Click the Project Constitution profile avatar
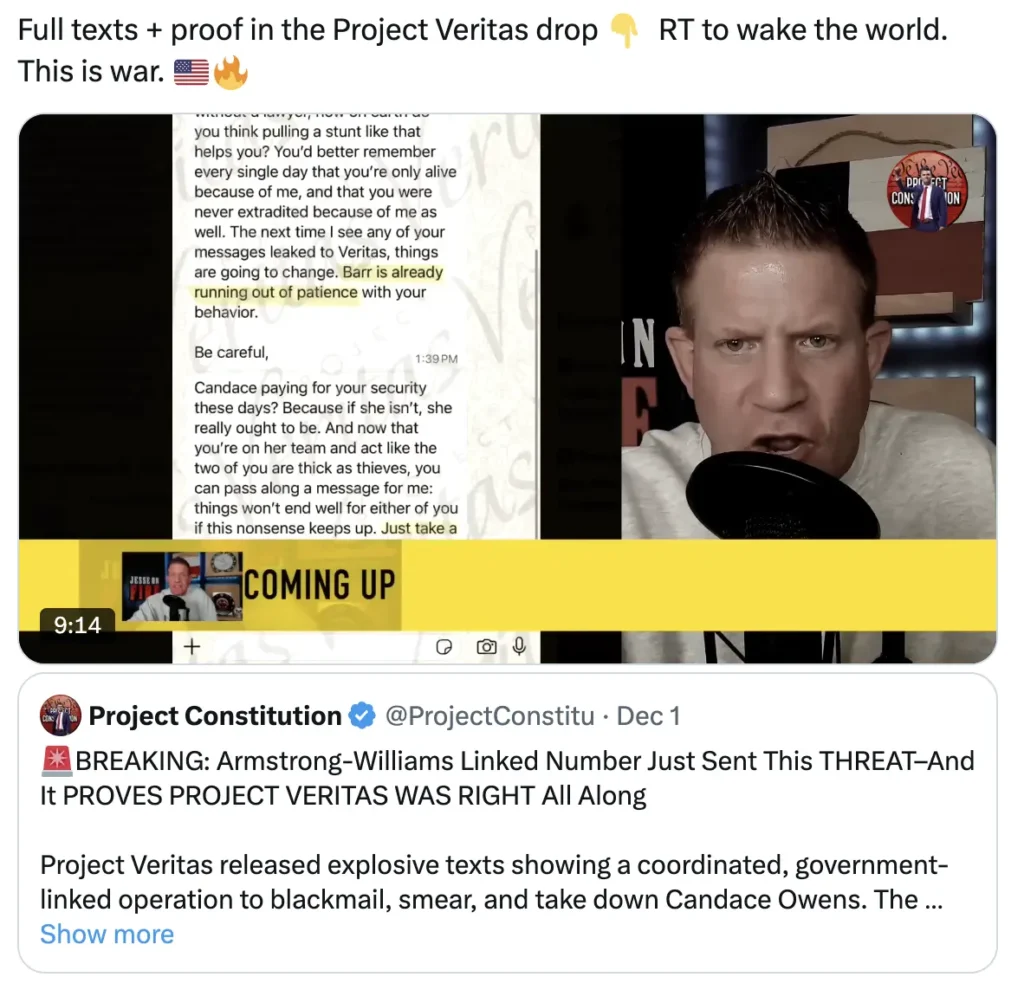 [x=61, y=716]
